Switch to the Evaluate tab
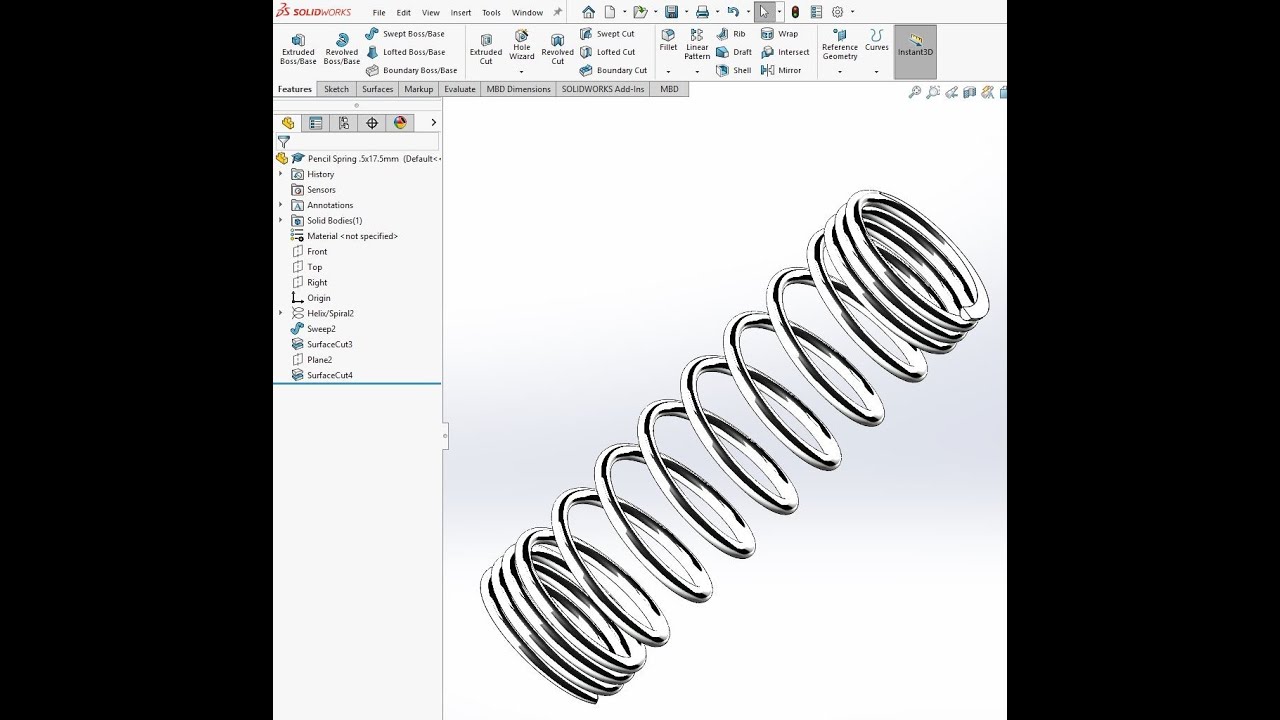This screenshot has width=1280, height=720. pyautogui.click(x=460, y=89)
